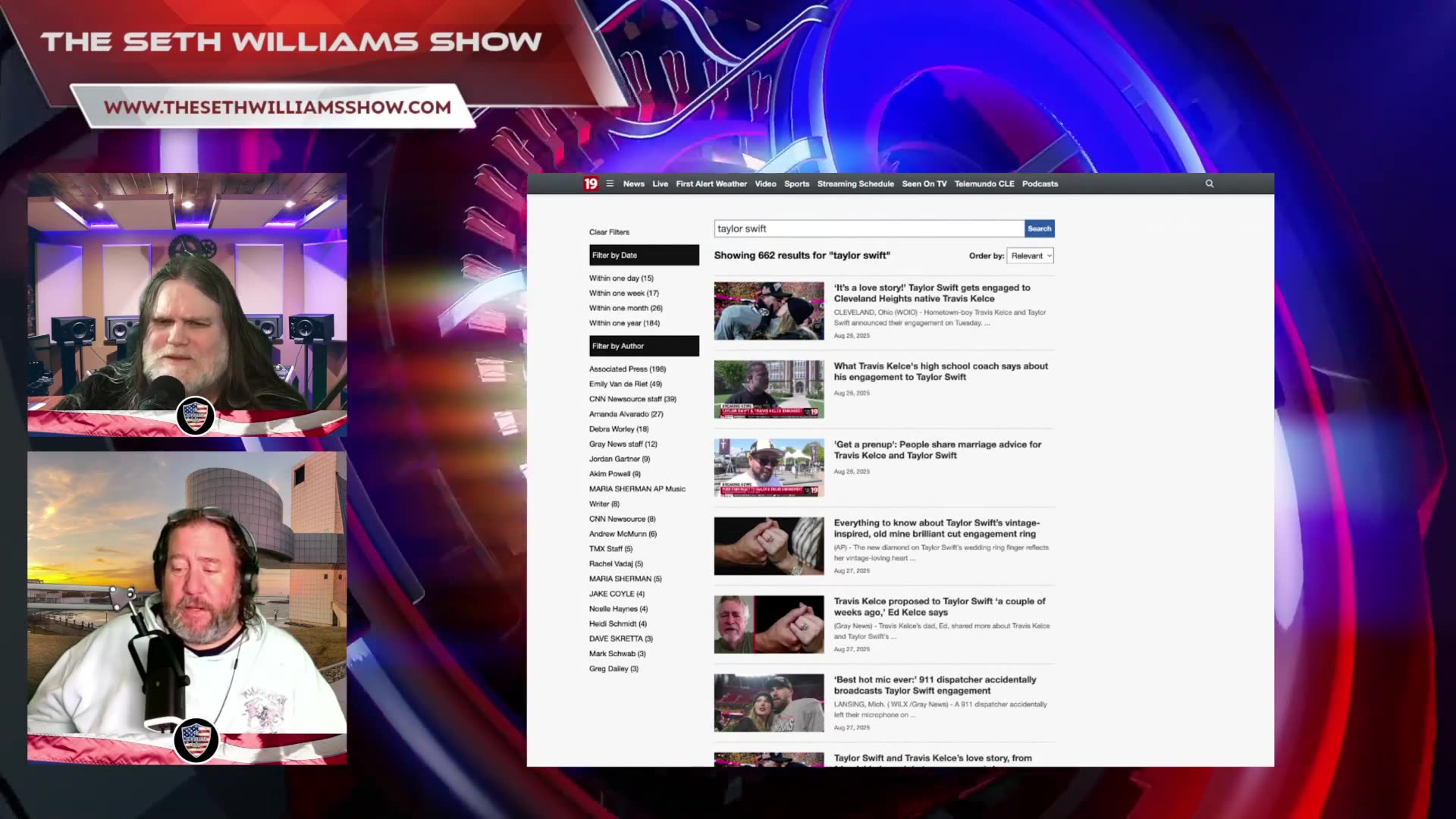Open thumbnail of hands with engagement ring
The width and height of the screenshot is (1456, 819).
pyautogui.click(x=769, y=546)
